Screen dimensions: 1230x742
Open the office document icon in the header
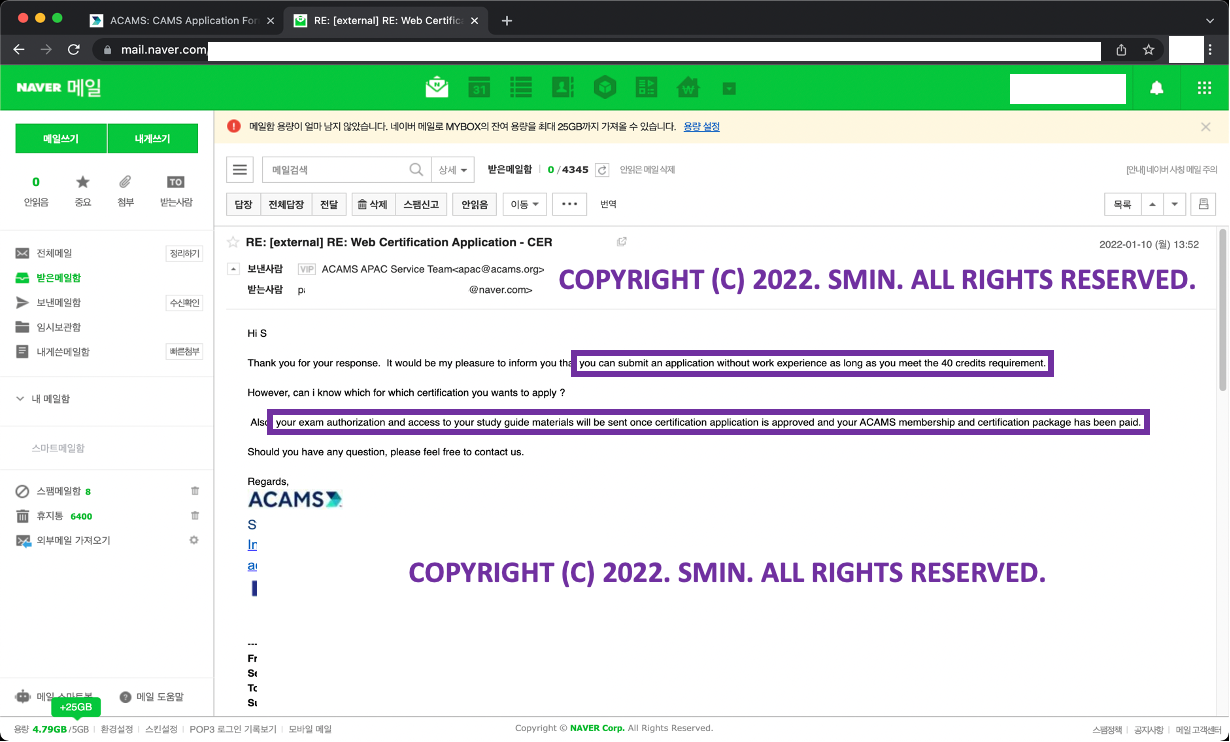(x=647, y=88)
